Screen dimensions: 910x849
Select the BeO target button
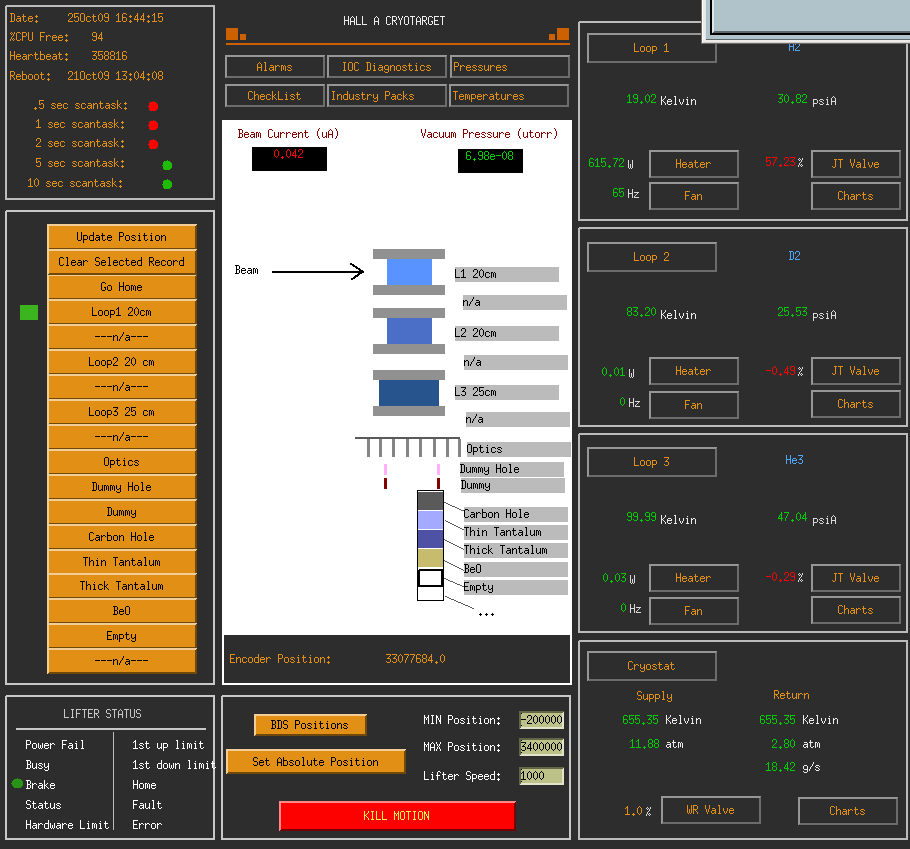[x=122, y=611]
